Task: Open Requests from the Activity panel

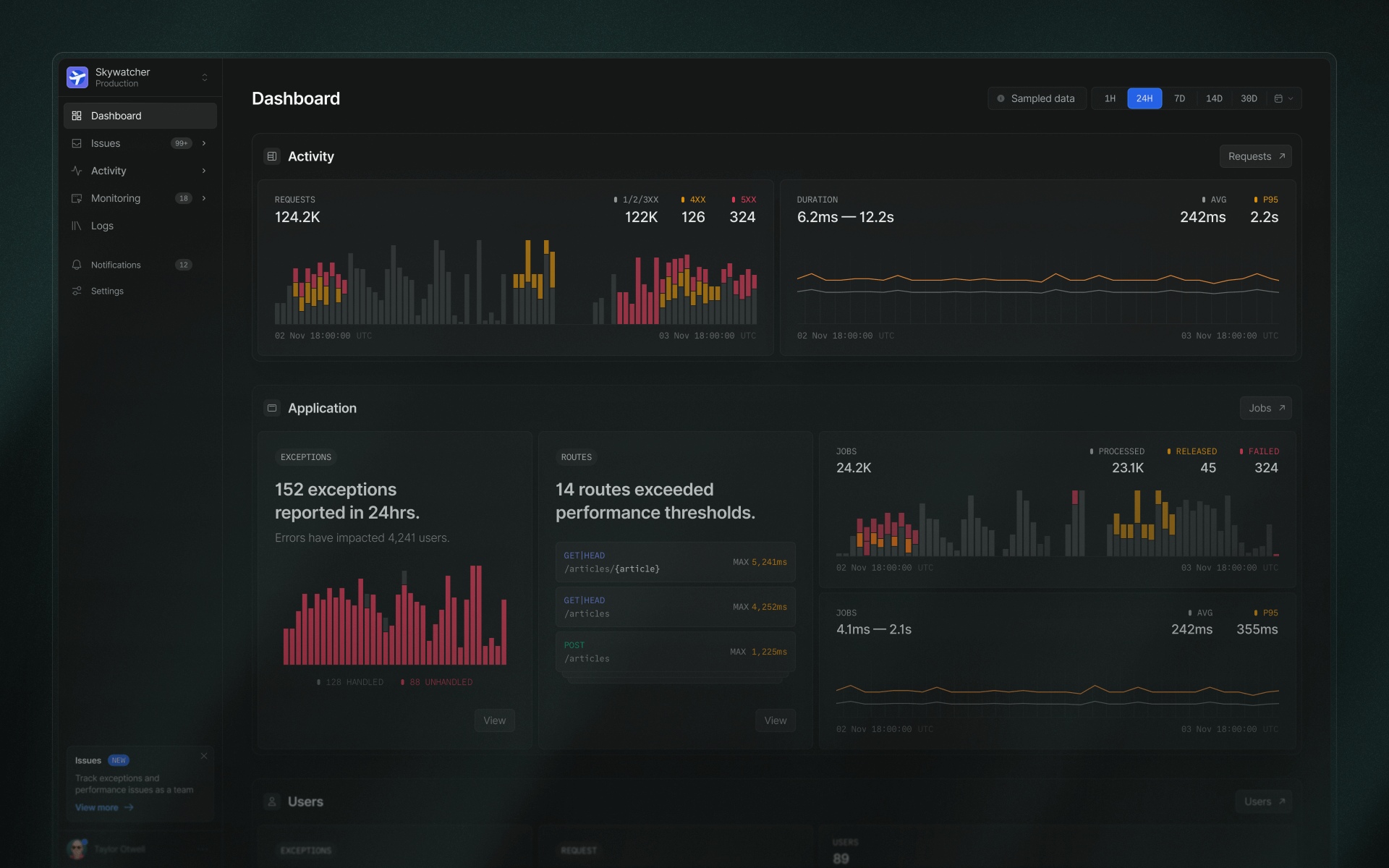Action: click(x=1255, y=156)
